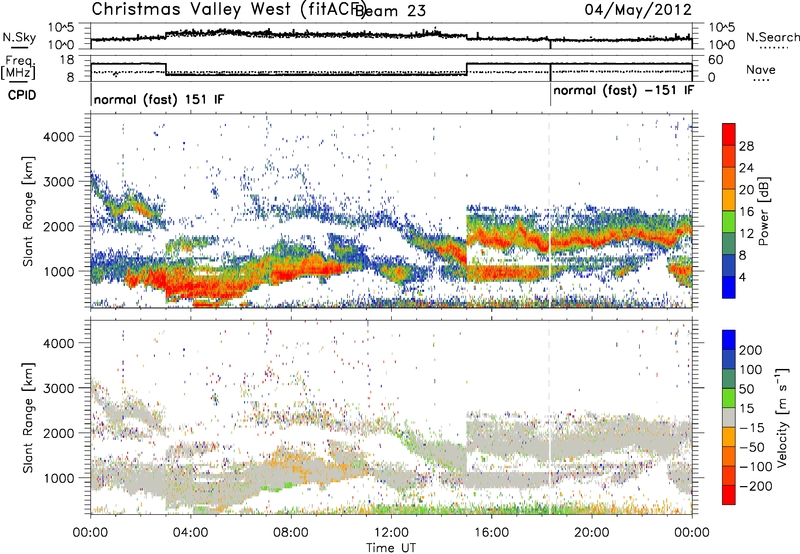Screen dimensions: 800x554
Task: Click the '-50' Velocity color bar label
Action: point(752,447)
